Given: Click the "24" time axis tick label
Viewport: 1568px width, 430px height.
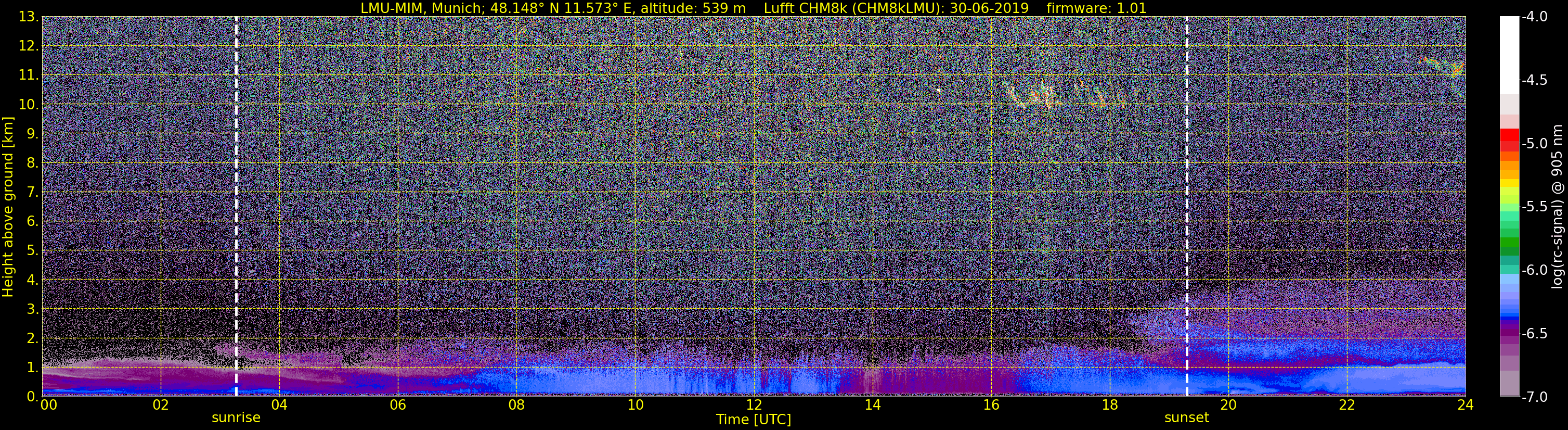Looking at the screenshot, I should [x=1466, y=405].
